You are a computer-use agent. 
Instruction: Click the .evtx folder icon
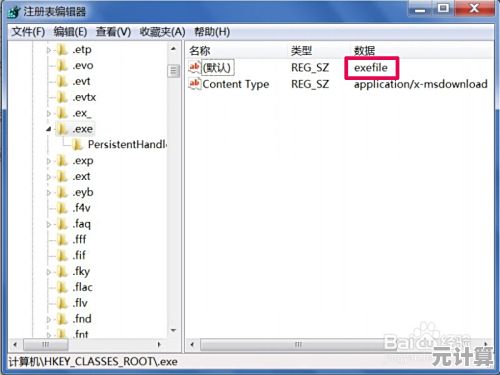62,97
